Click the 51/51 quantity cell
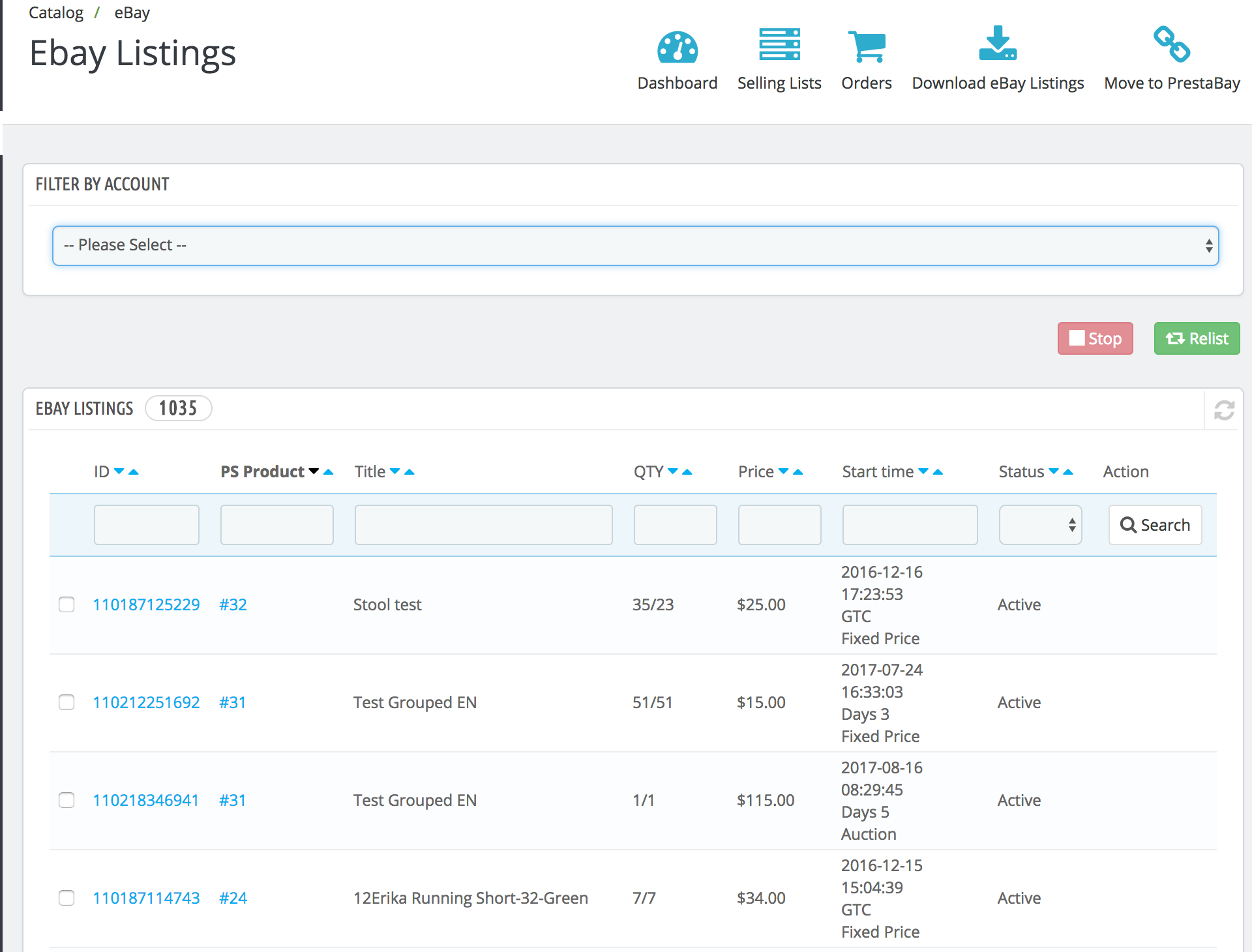Viewport: 1252px width, 952px height. click(x=652, y=702)
